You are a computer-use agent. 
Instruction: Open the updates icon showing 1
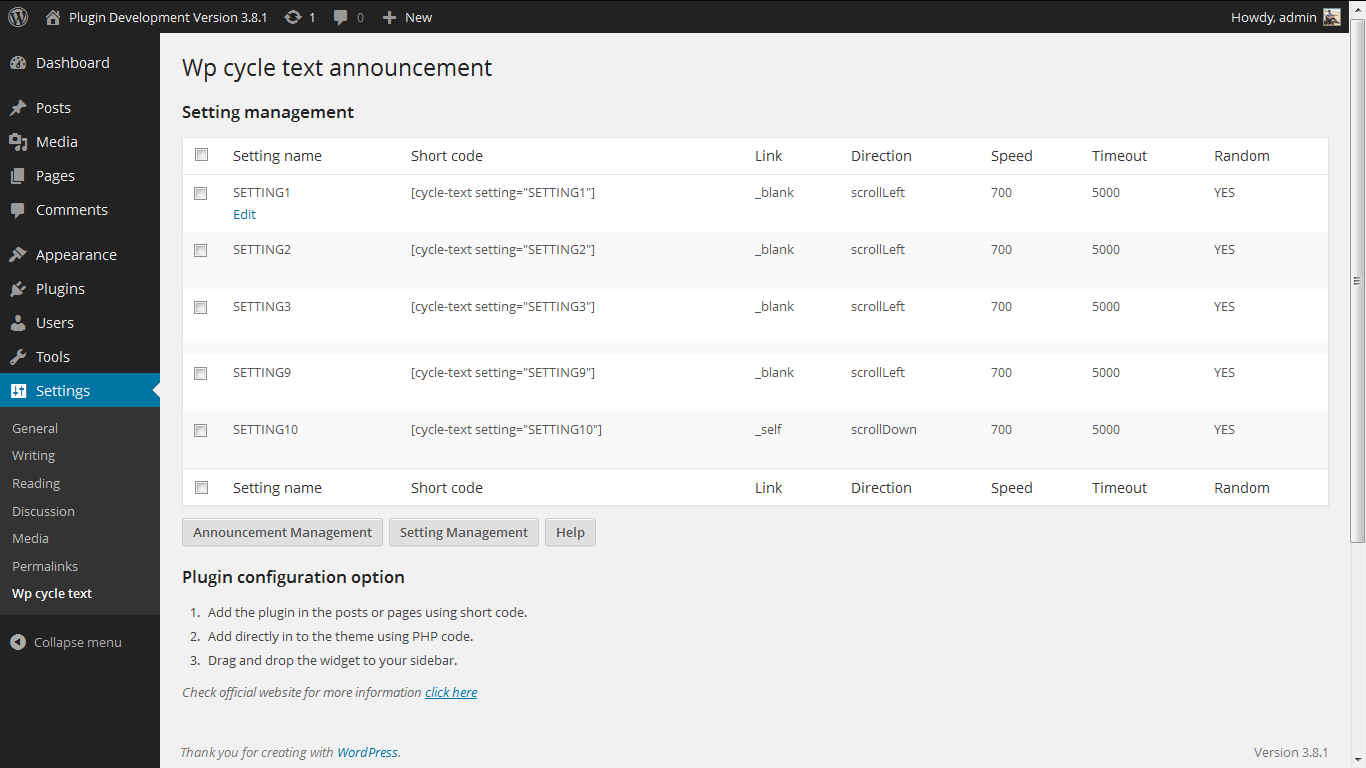click(293, 17)
